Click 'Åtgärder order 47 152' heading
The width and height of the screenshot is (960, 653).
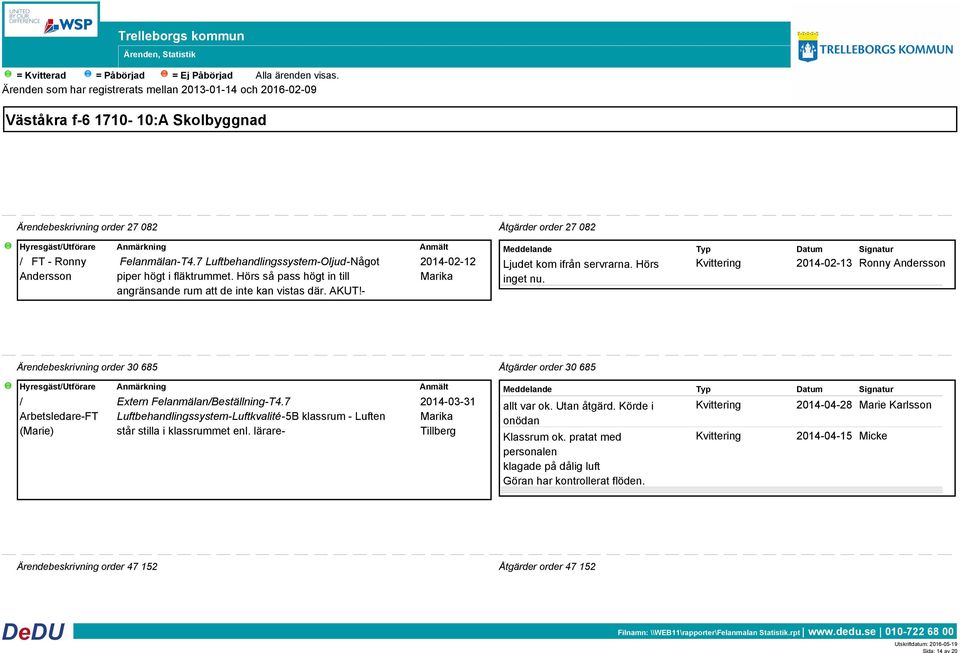(547, 567)
